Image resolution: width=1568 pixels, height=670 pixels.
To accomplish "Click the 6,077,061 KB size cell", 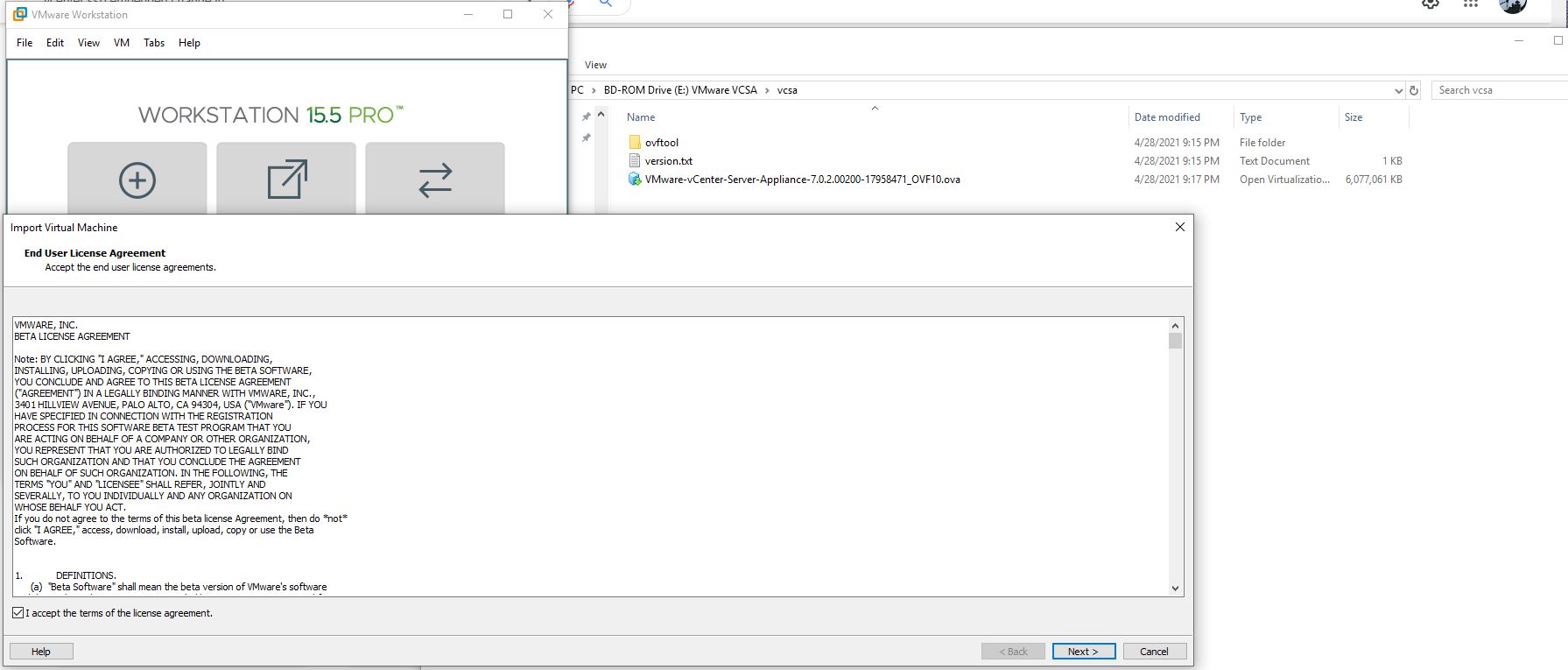I will click(1374, 180).
